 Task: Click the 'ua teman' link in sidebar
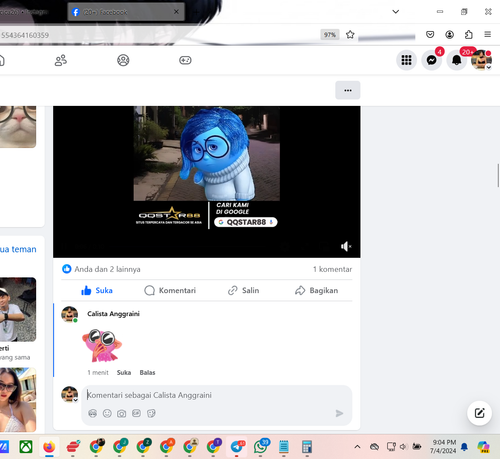[x=18, y=249]
